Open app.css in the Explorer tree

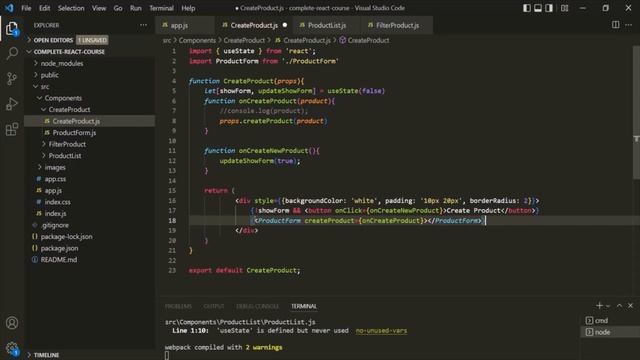pos(90,179)
